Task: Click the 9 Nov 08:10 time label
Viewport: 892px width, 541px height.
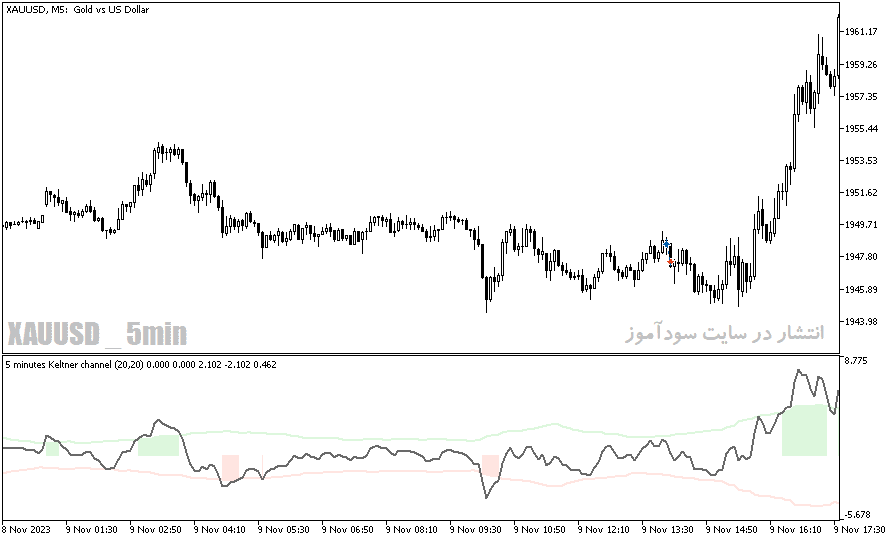Action: coord(412,530)
